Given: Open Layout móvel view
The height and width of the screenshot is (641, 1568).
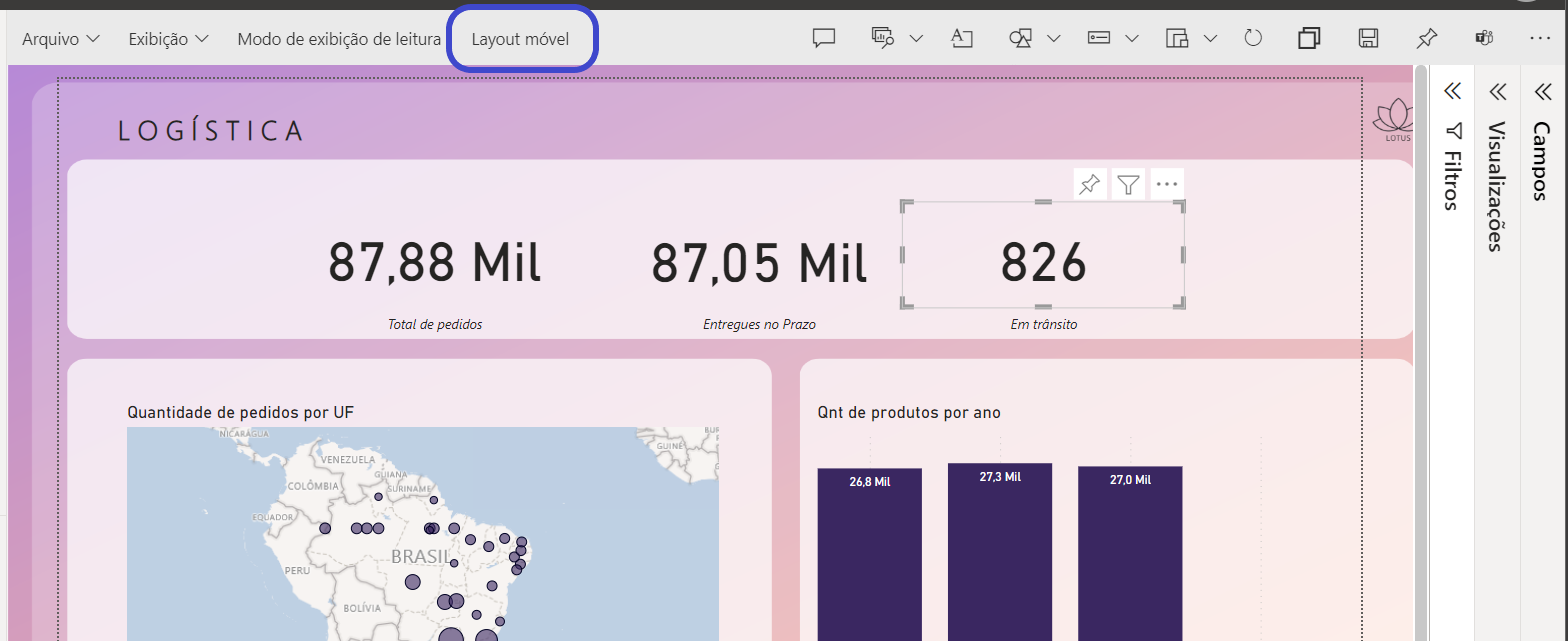Looking at the screenshot, I should [520, 39].
